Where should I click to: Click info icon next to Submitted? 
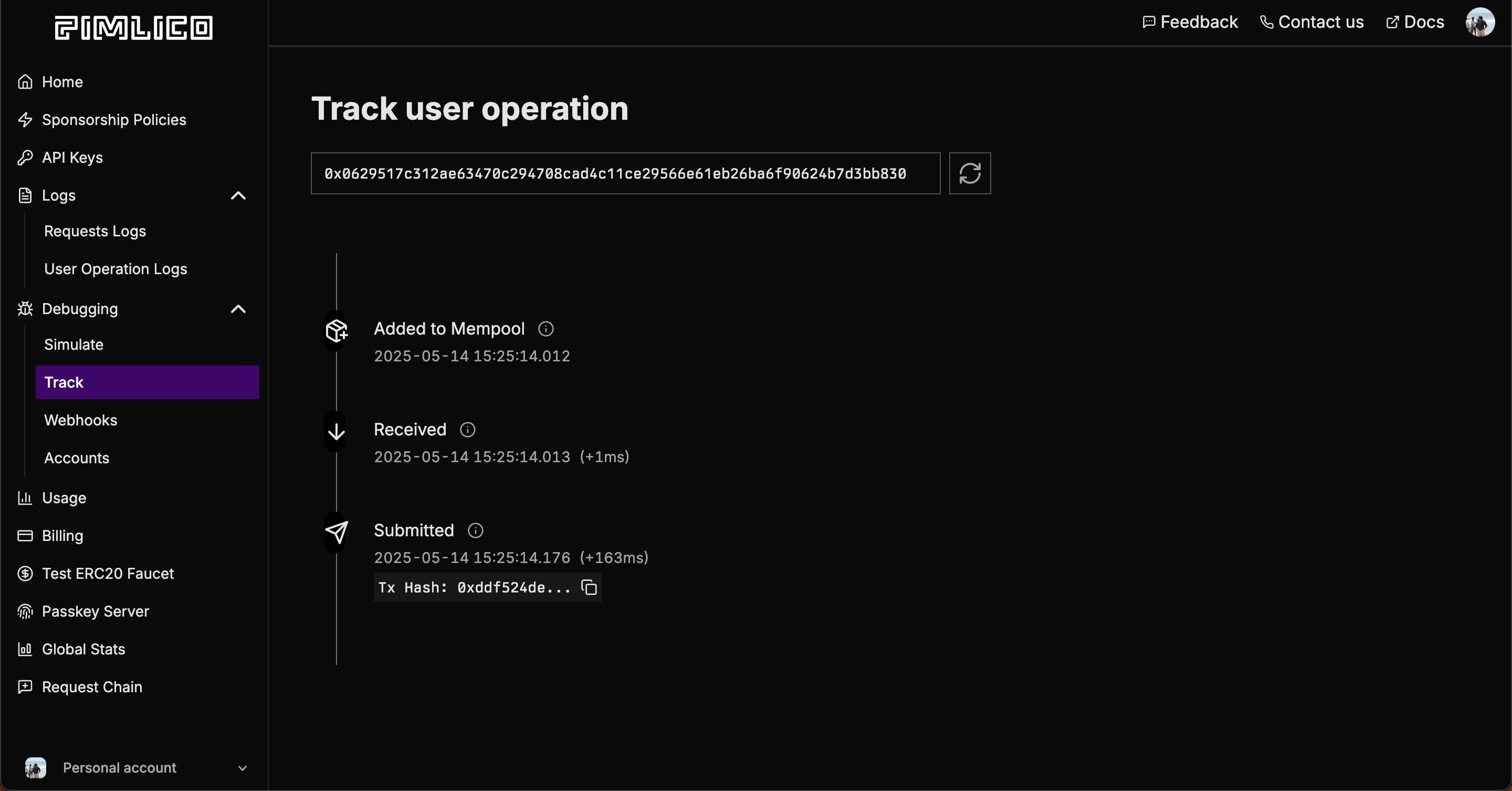[x=475, y=531]
